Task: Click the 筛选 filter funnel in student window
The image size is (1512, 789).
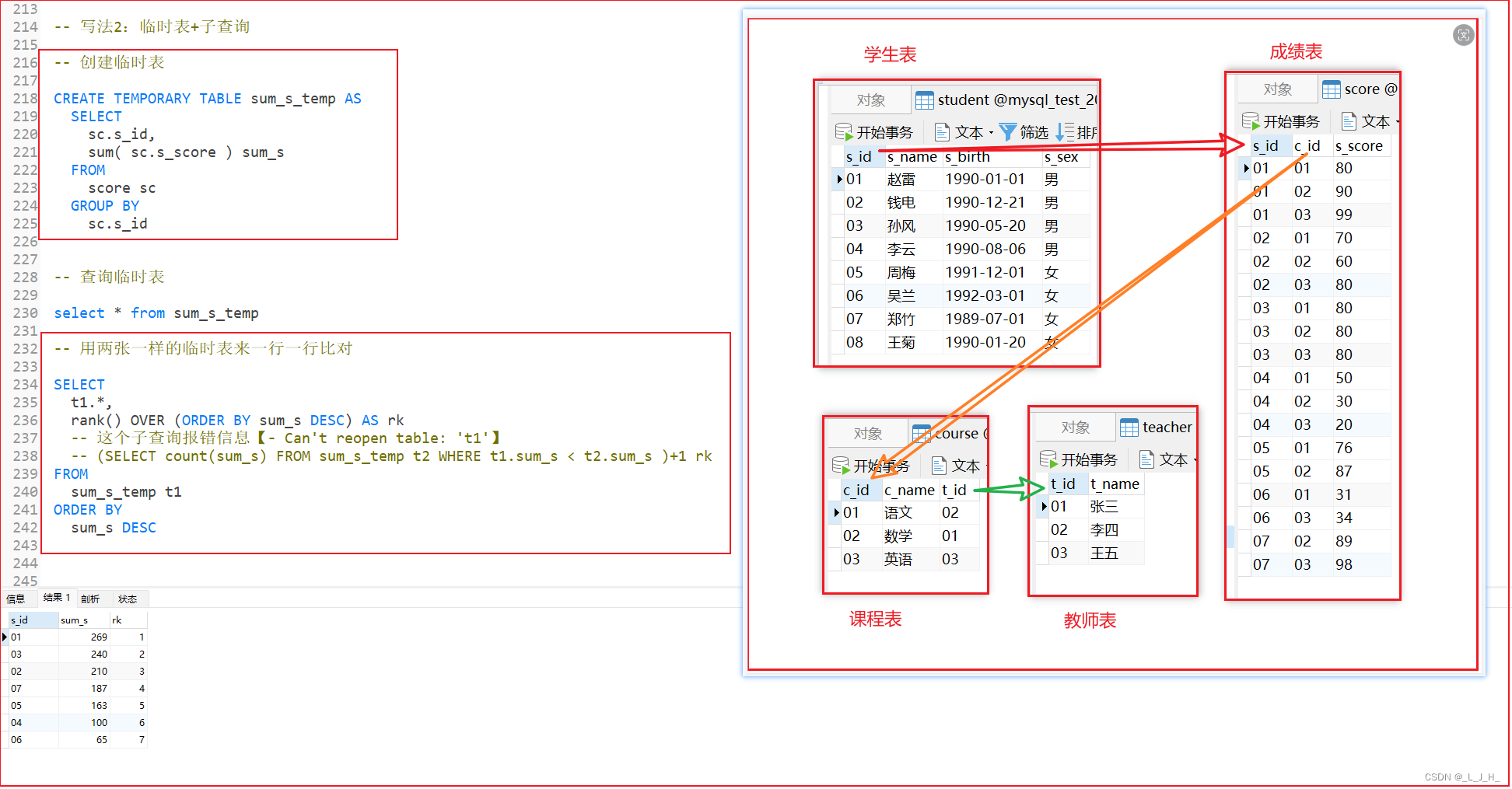Action: [x=1007, y=132]
